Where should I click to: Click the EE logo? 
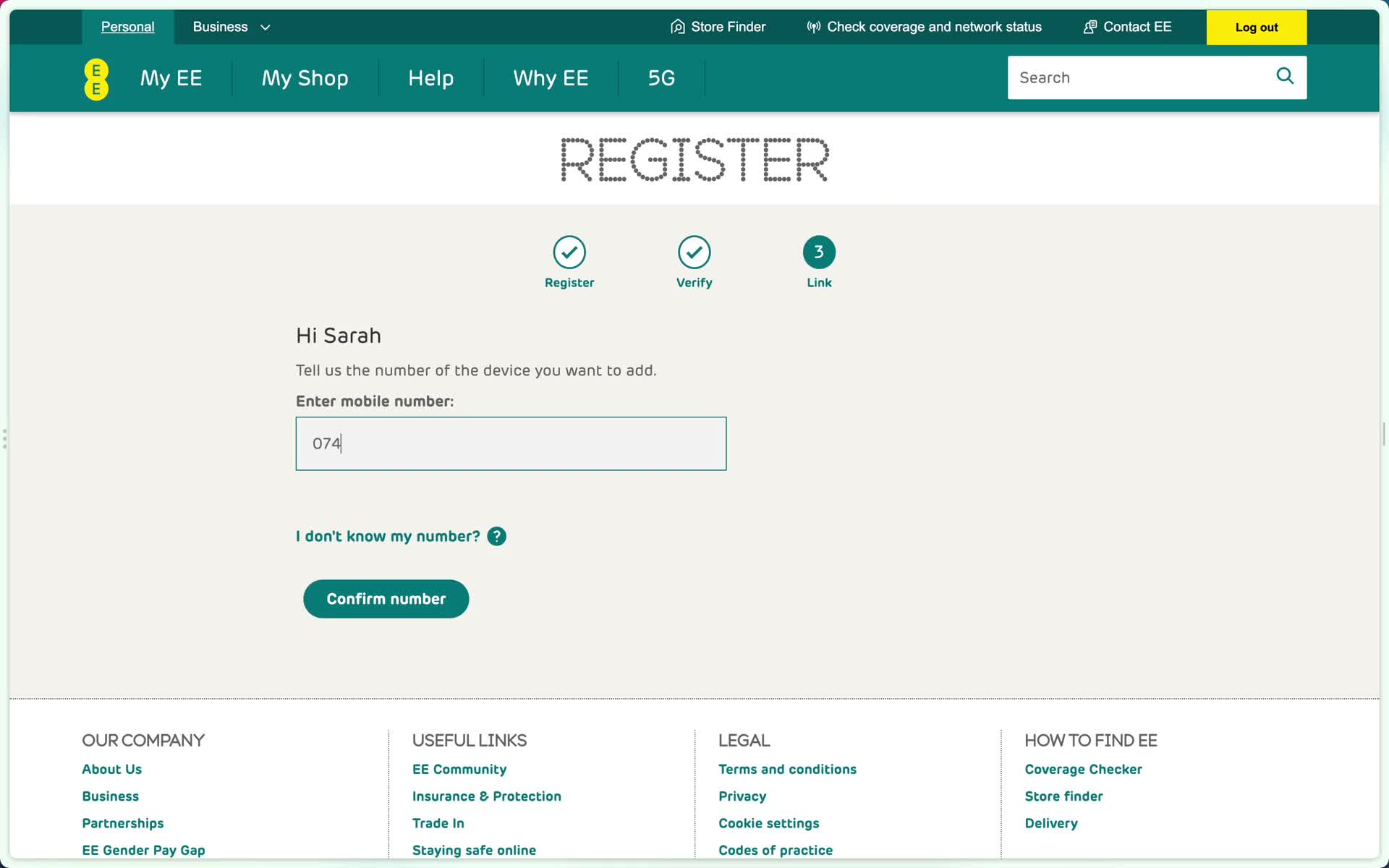point(96,79)
